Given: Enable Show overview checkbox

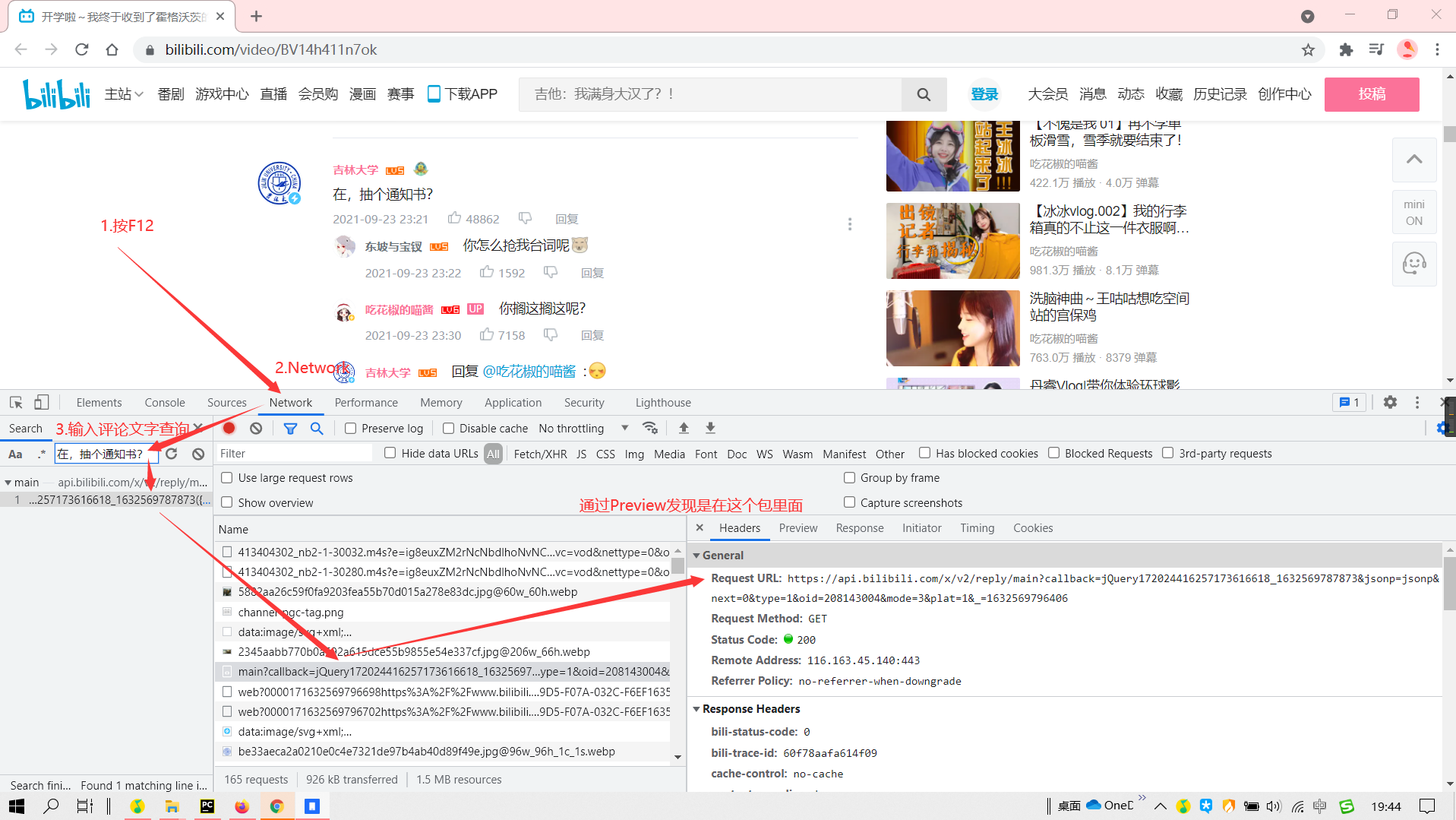Looking at the screenshot, I should 226,502.
